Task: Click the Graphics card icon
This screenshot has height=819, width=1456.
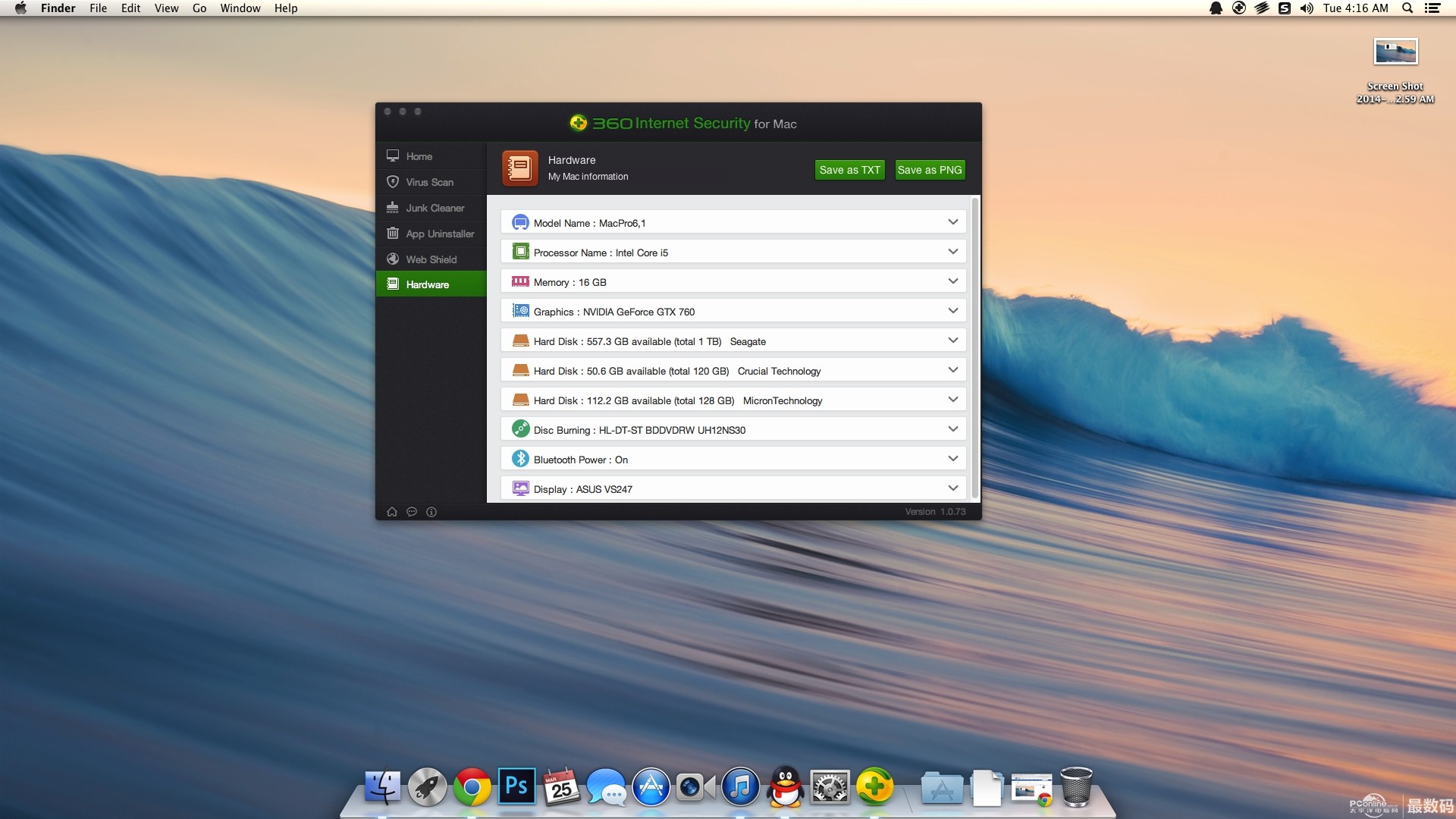Action: [520, 311]
